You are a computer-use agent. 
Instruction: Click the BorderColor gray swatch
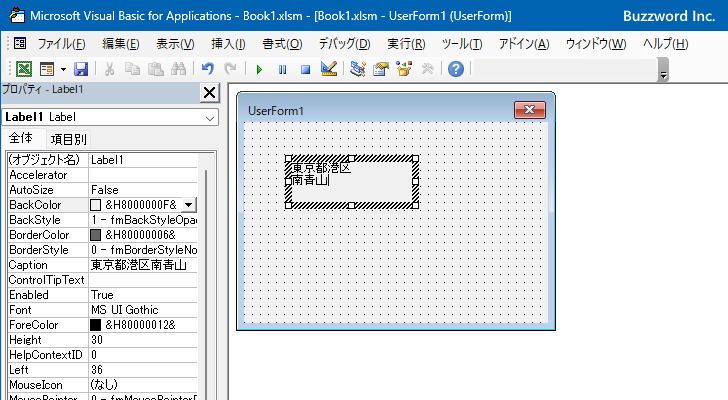(x=95, y=235)
